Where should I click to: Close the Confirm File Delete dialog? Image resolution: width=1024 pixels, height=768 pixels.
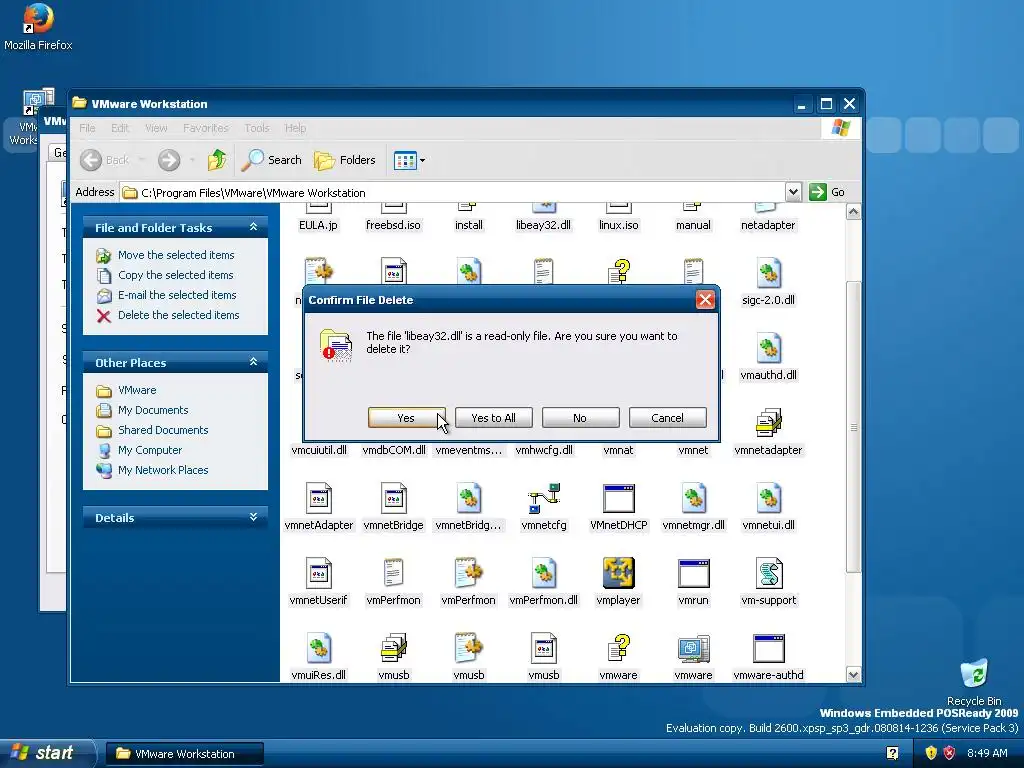pos(705,300)
